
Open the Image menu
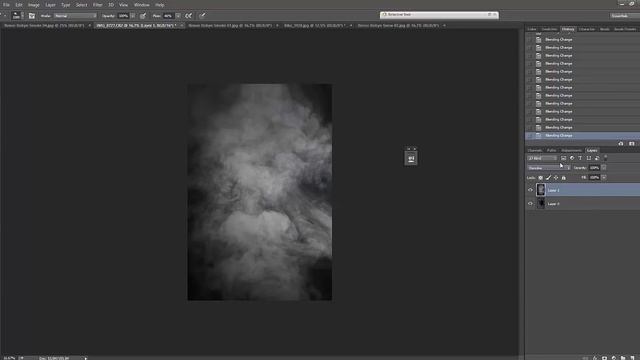[34, 5]
